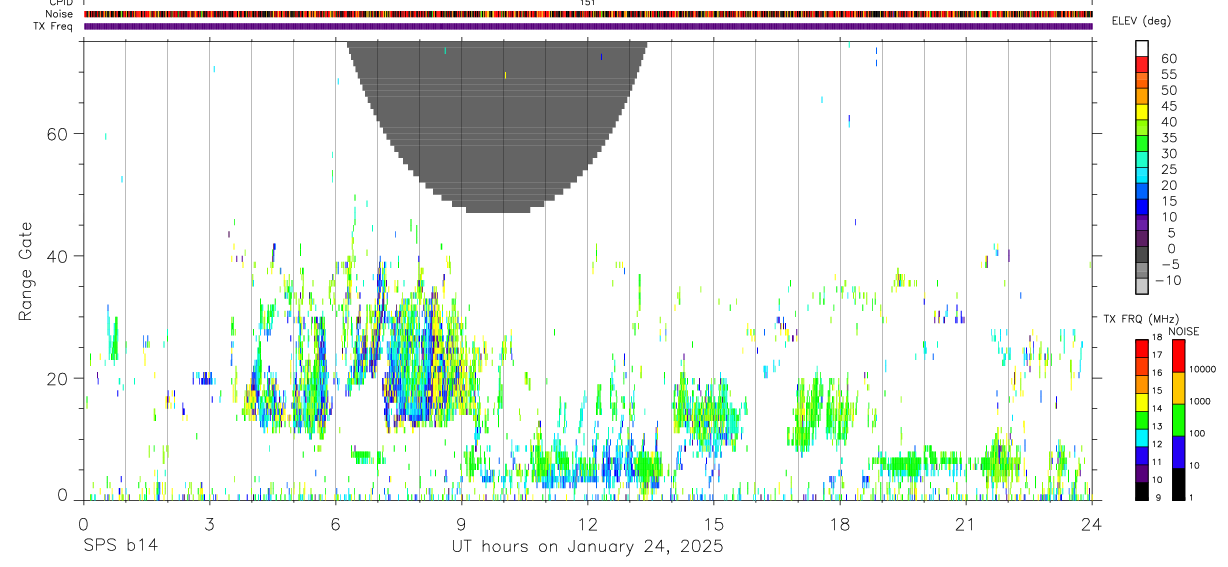Click the '−10' label on ELEV scale

[1168, 281]
